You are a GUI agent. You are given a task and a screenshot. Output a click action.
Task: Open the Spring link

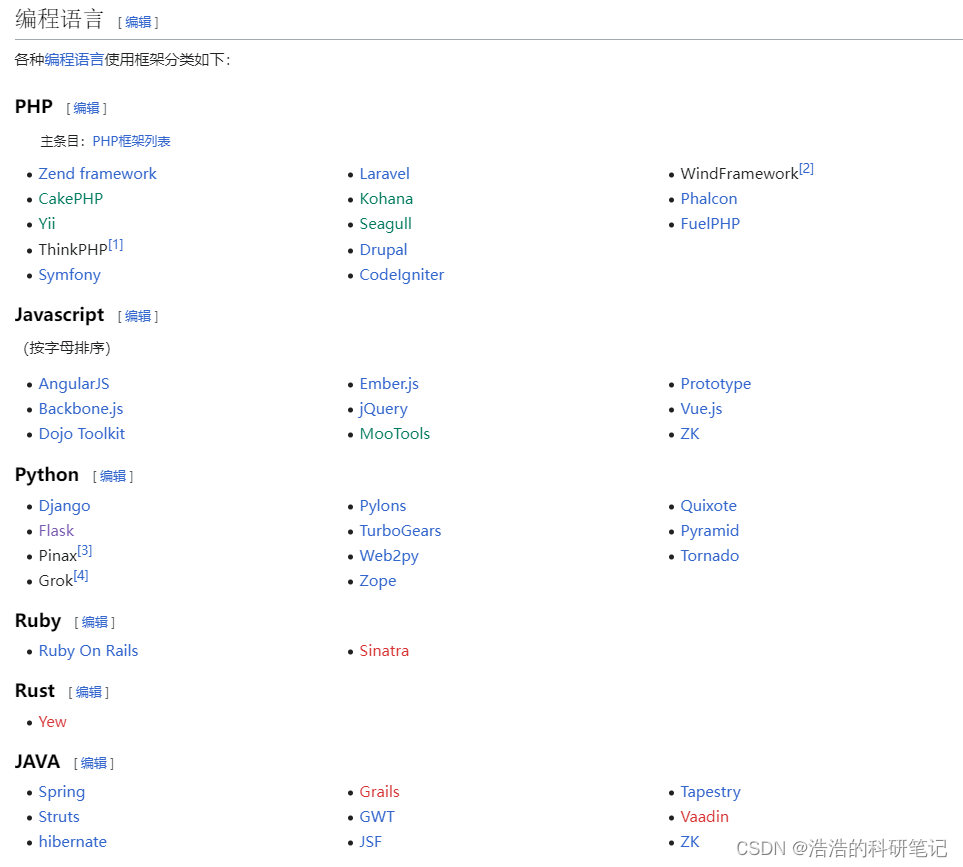[x=61, y=792]
